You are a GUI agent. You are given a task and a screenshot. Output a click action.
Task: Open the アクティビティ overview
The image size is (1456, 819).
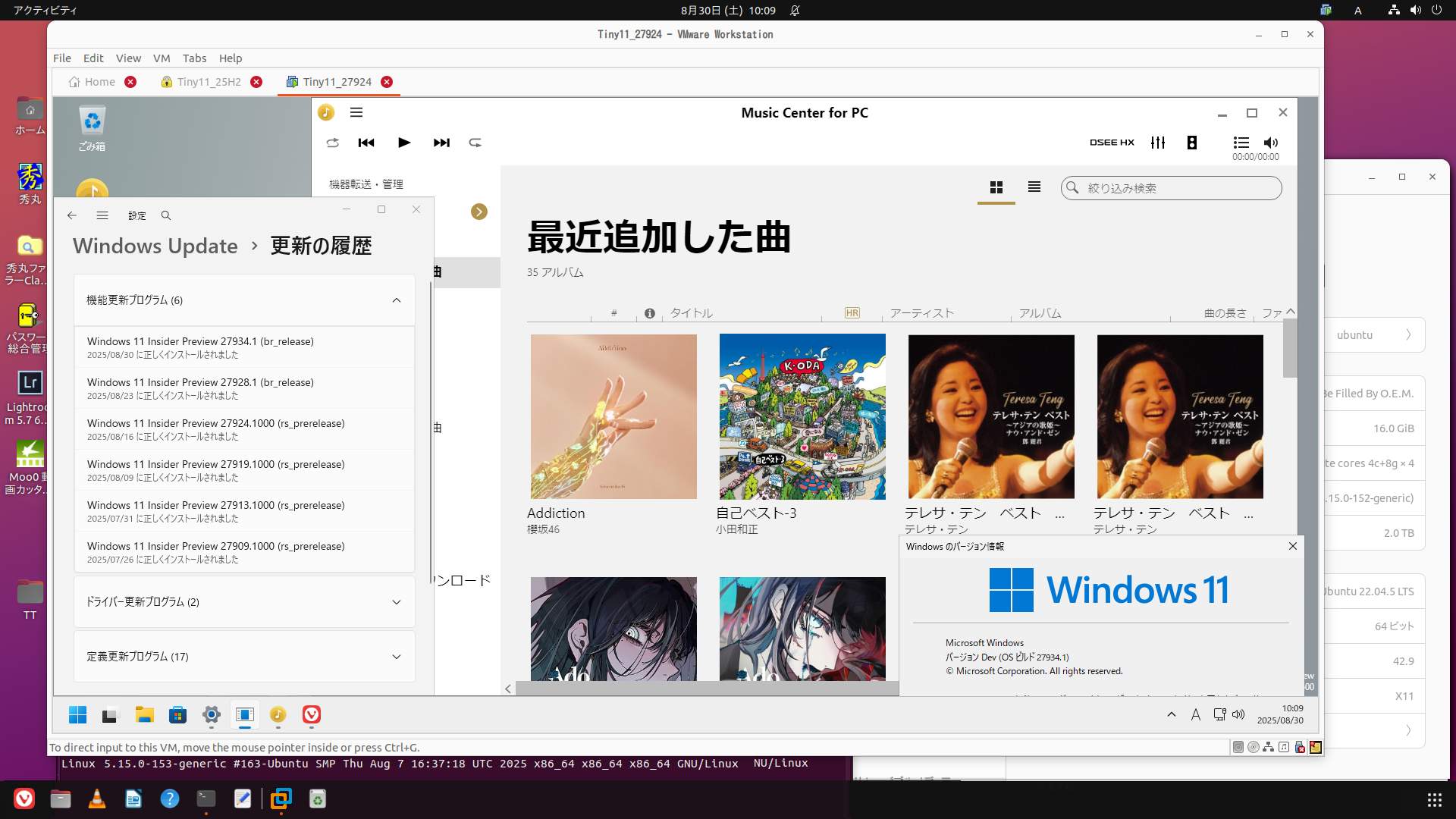click(45, 10)
